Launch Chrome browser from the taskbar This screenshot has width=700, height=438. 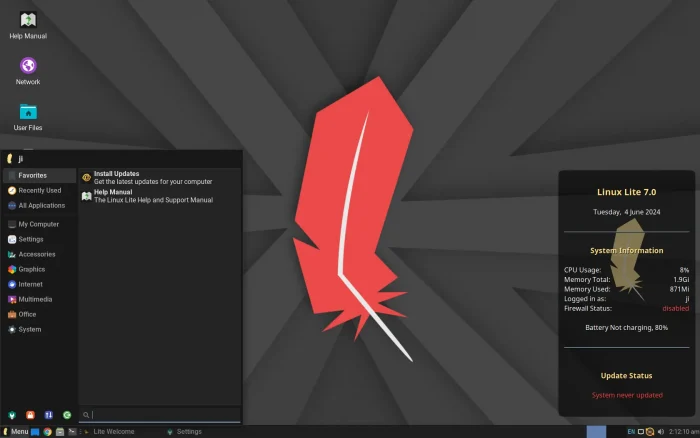point(47,431)
